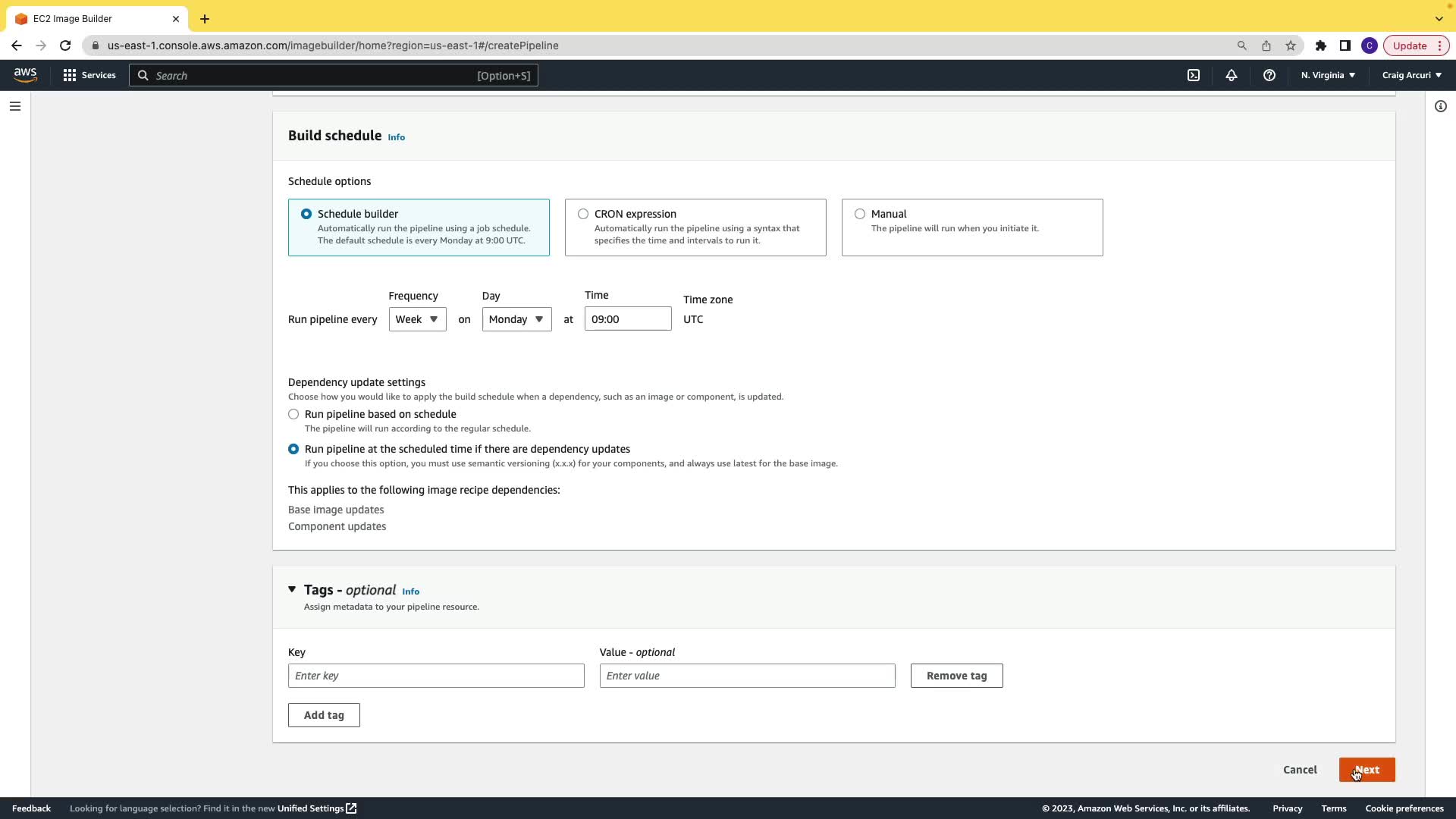The height and width of the screenshot is (819, 1456).
Task: Select the CRON expression schedule option
Action: coord(583,214)
